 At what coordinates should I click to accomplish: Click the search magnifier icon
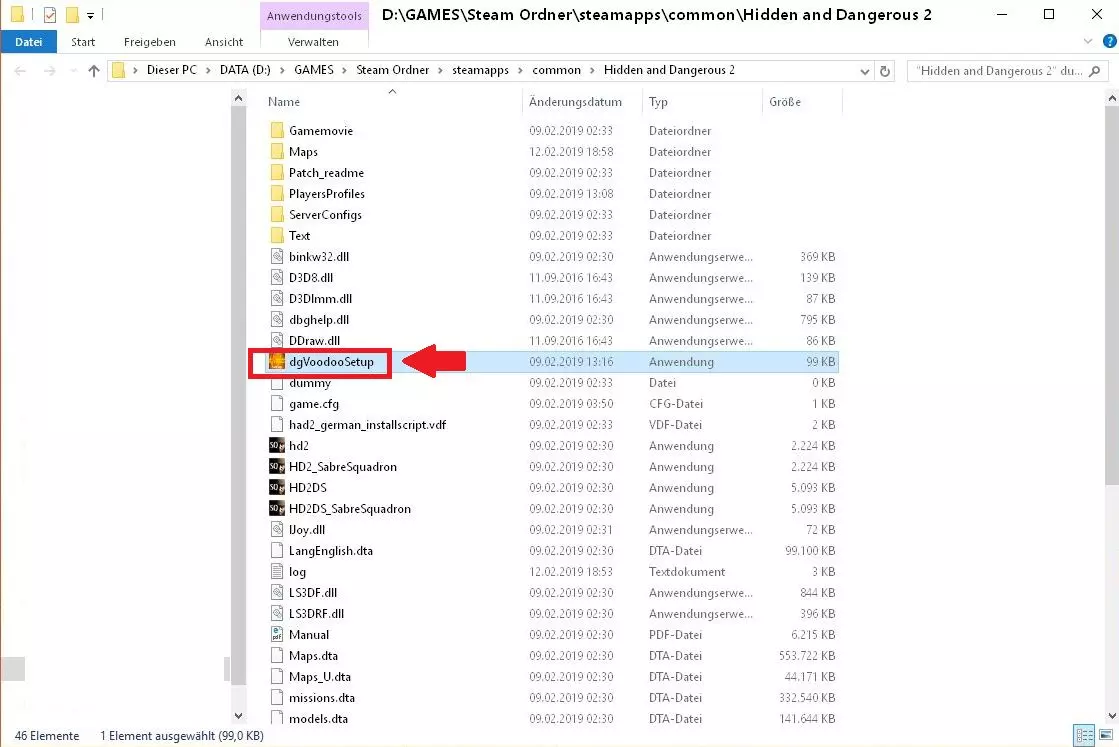click(x=1095, y=71)
